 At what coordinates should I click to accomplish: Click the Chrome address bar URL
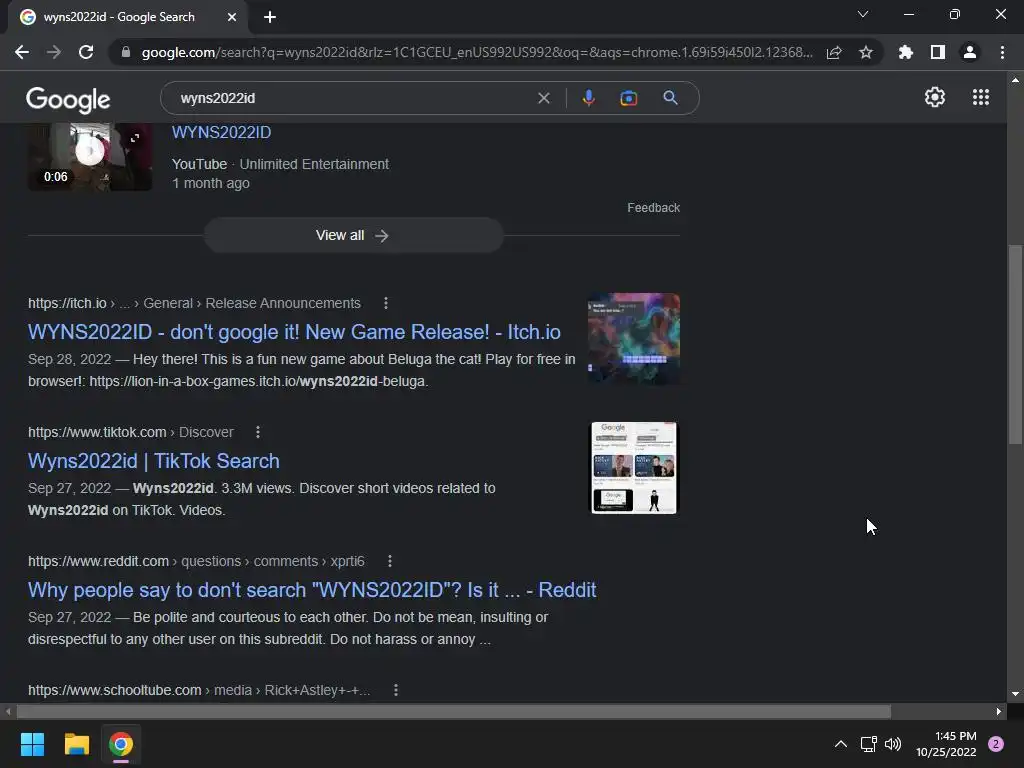point(477,52)
